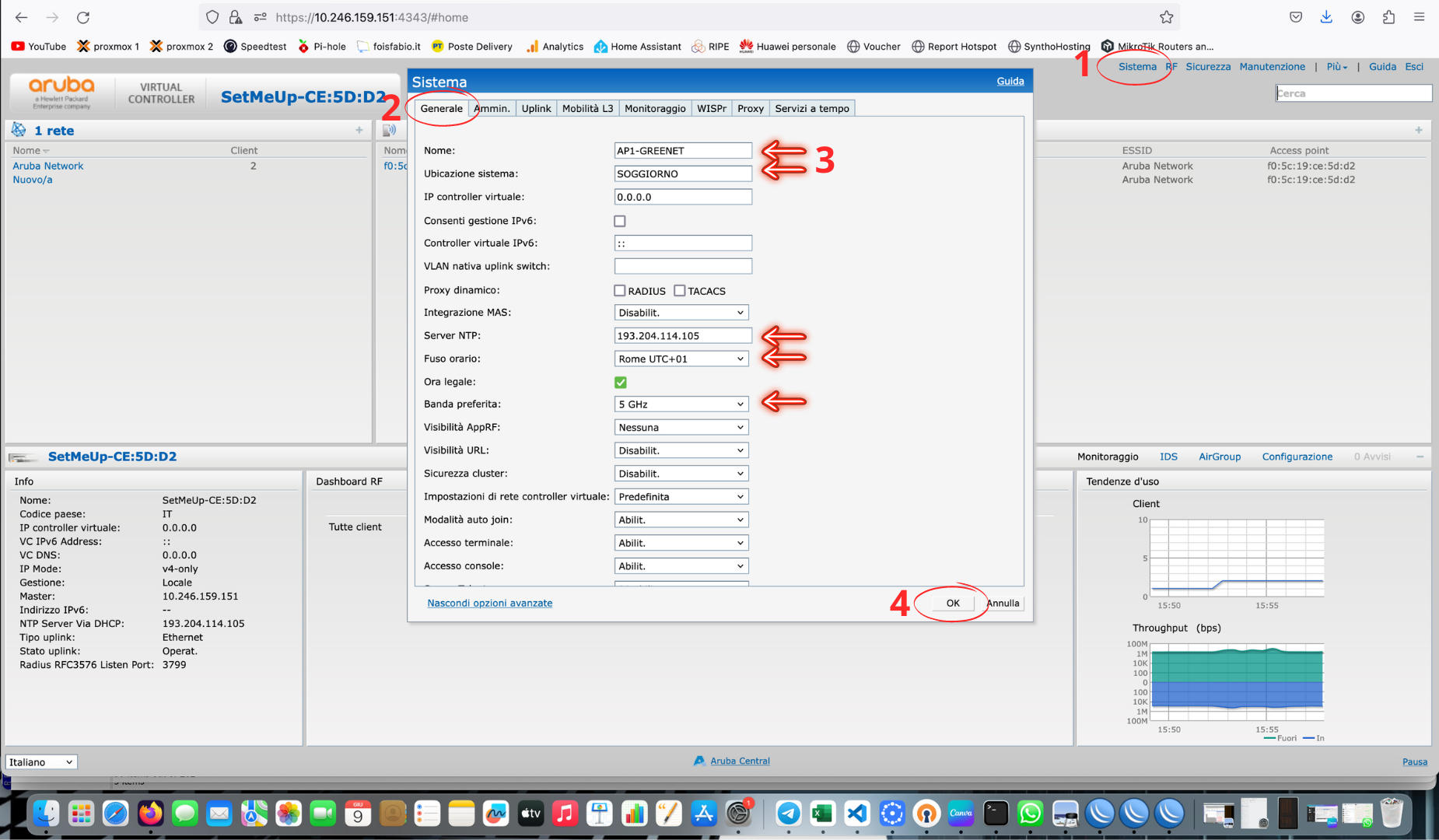The width and height of the screenshot is (1439, 840).
Task: Open the Analytics bookmark
Action: click(x=555, y=47)
